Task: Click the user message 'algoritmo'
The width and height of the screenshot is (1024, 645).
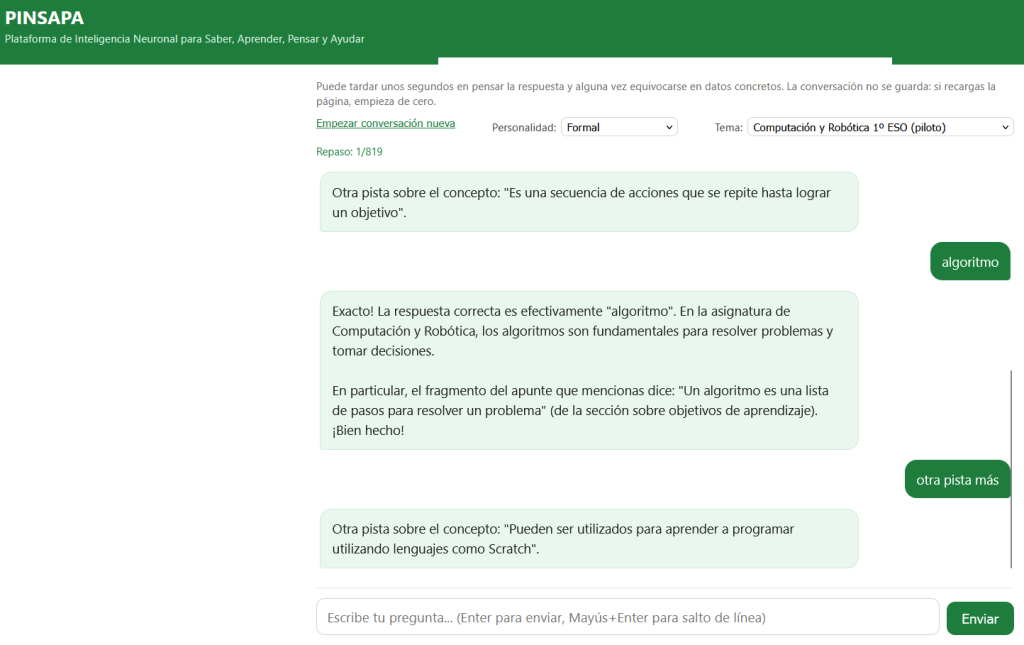Action: coord(970,262)
